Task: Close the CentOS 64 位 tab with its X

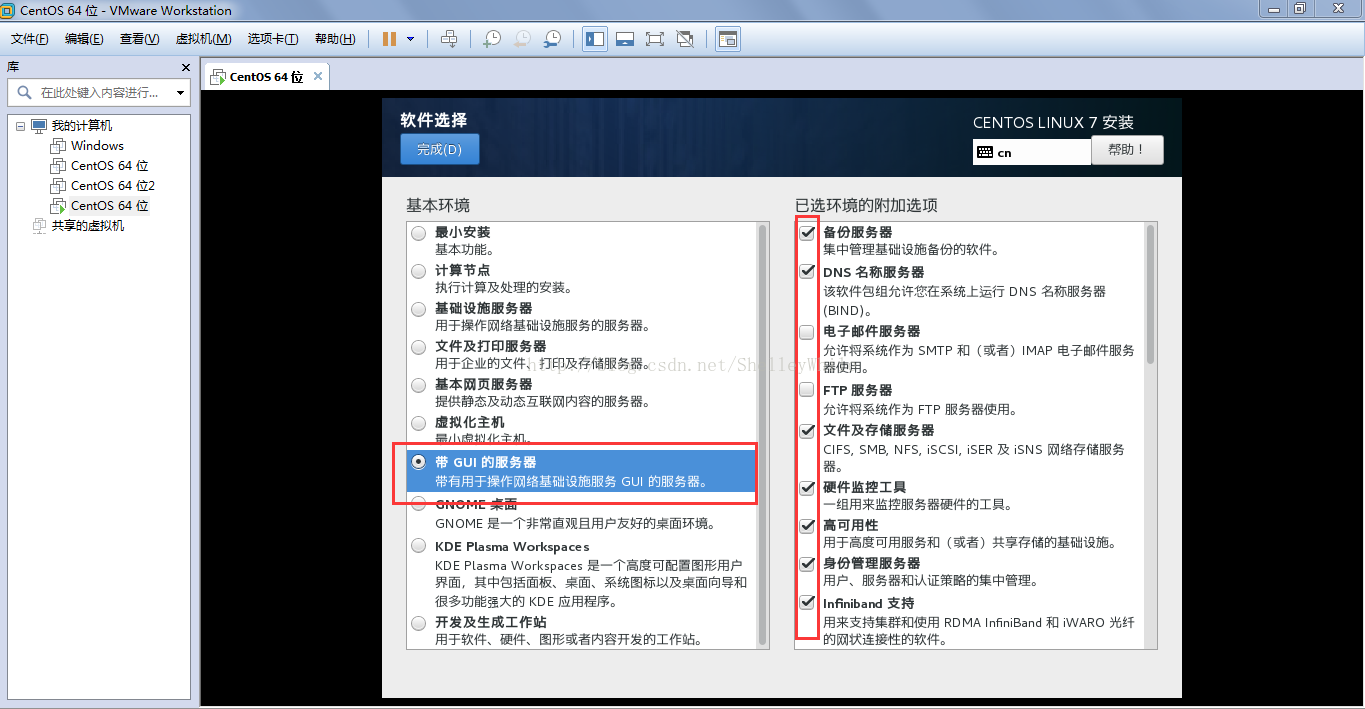Action: click(318, 76)
